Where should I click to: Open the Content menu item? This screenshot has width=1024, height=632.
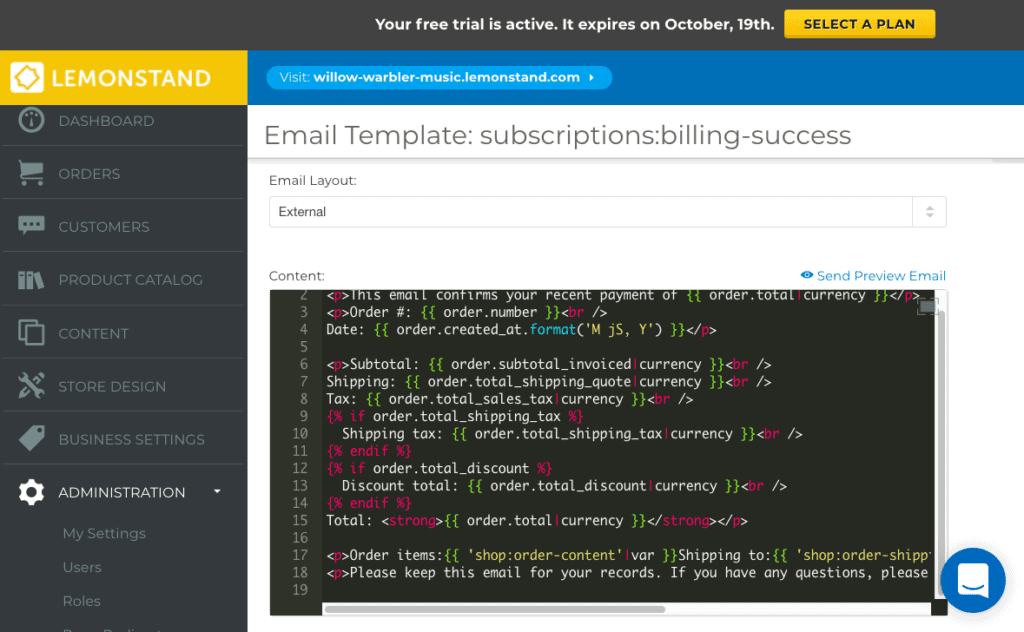click(x=93, y=333)
